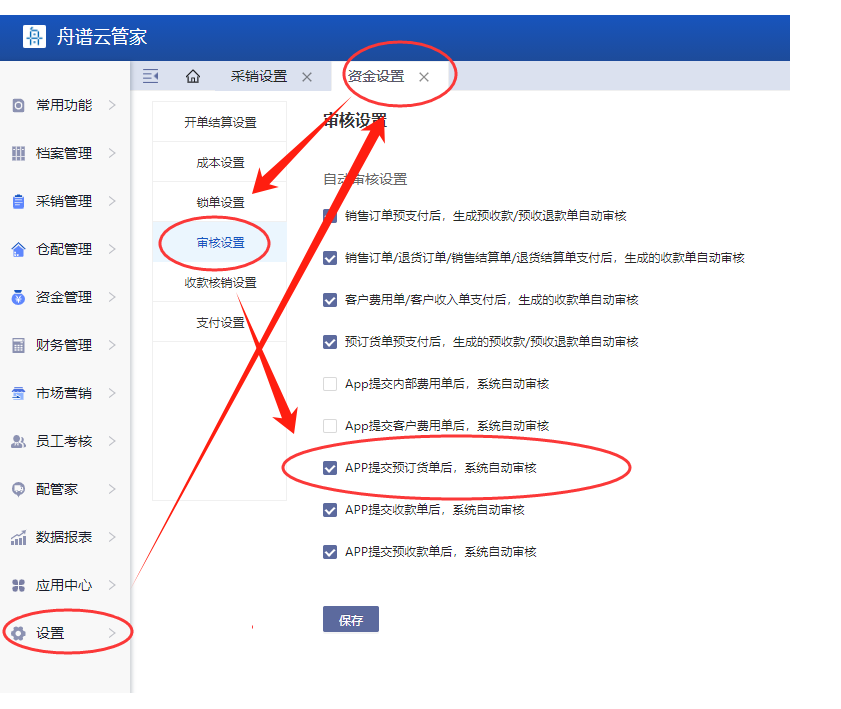841x709 pixels.
Task: Go to the home page icon tab
Action: (193, 77)
